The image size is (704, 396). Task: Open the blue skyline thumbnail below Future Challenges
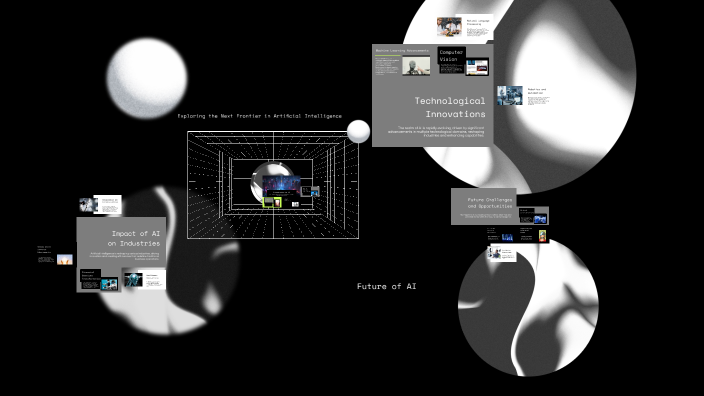[507, 238]
